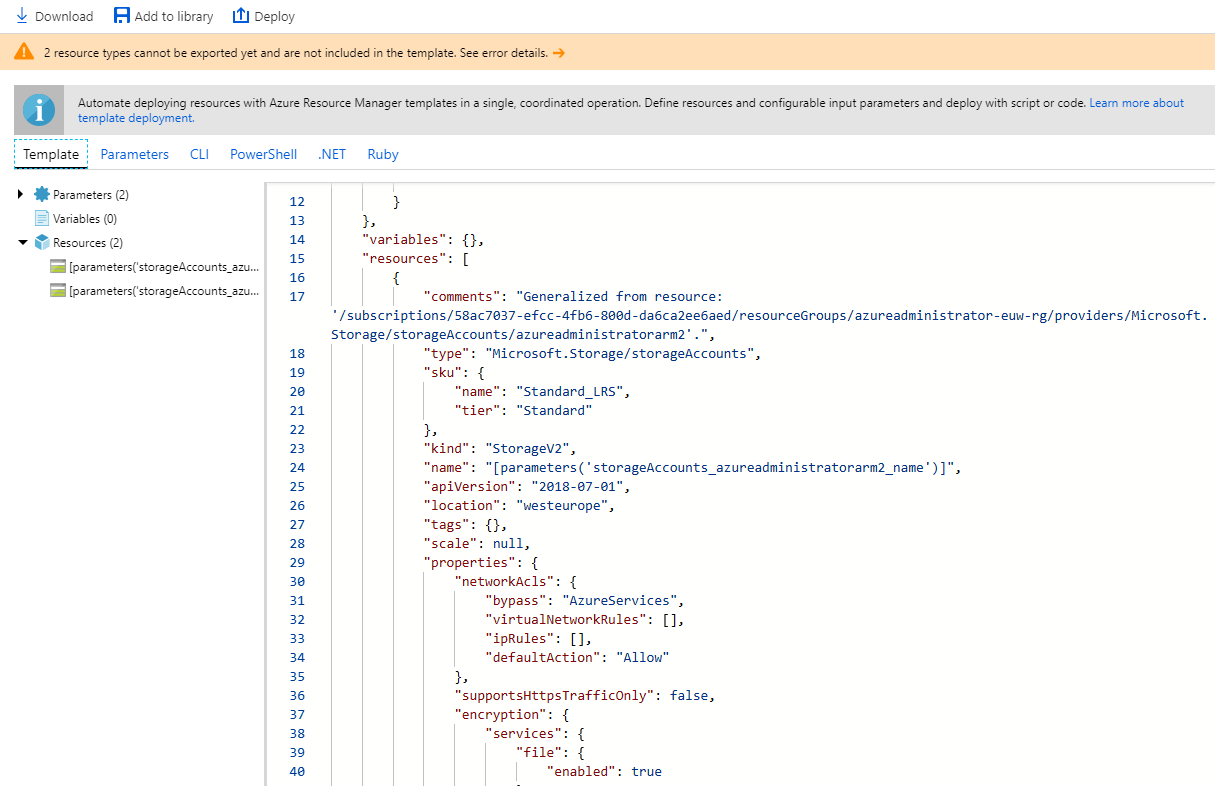1215x786 pixels.
Task: Click the Variables document icon in tree
Action: (41, 219)
